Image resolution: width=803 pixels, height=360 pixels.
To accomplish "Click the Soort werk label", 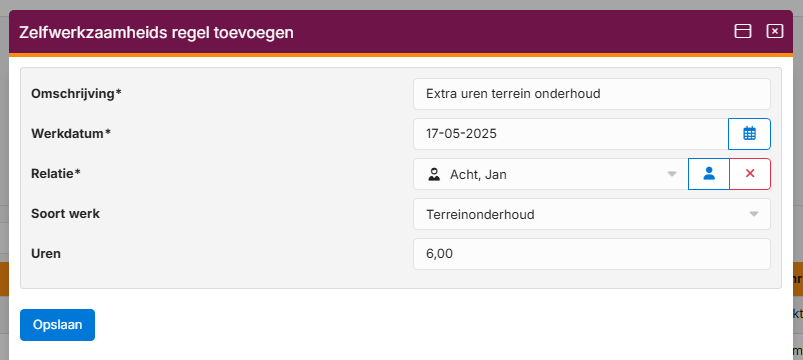I will [x=66, y=214].
